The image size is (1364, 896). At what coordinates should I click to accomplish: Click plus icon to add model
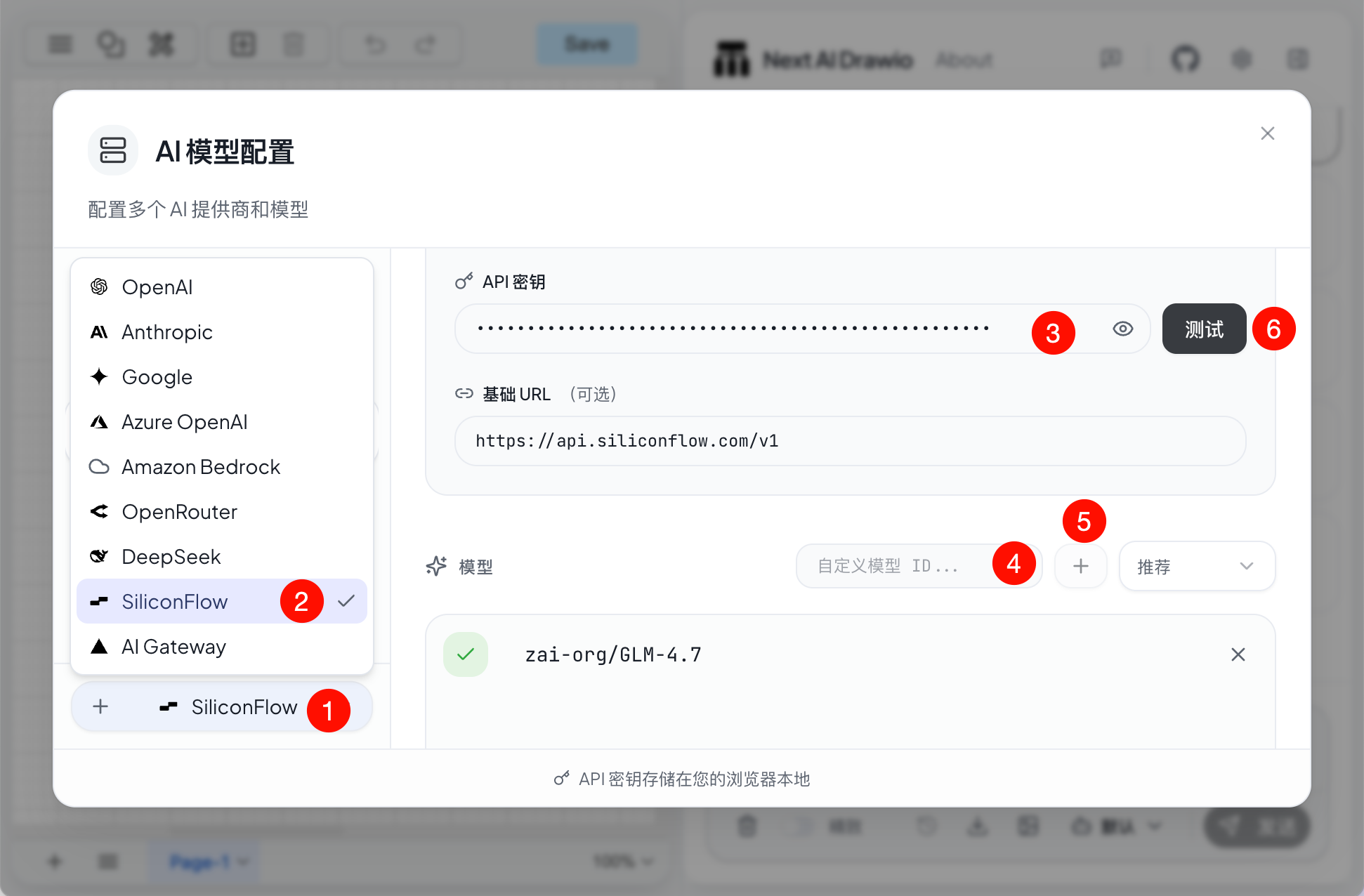(1080, 566)
